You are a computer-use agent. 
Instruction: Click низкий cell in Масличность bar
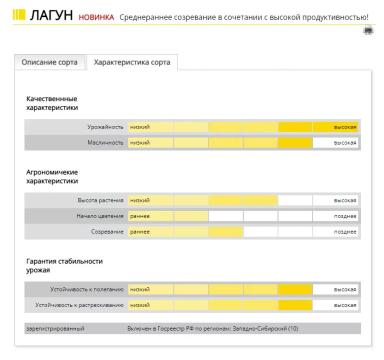[151, 143]
